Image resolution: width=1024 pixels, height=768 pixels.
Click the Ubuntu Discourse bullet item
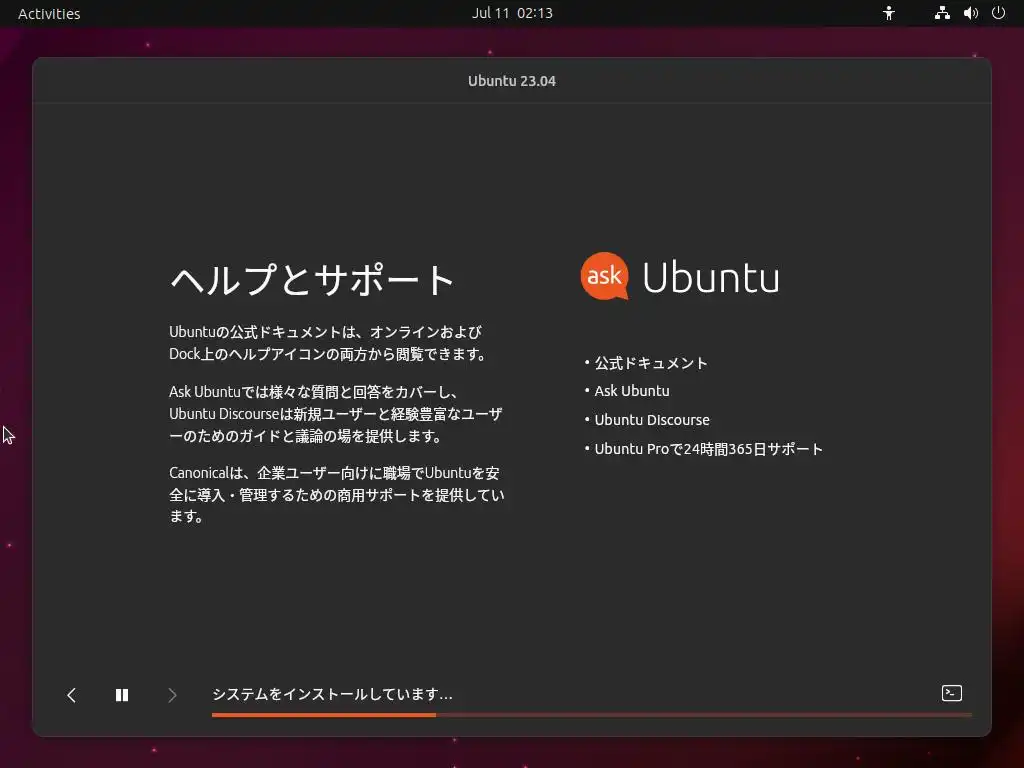pyautogui.click(x=652, y=420)
